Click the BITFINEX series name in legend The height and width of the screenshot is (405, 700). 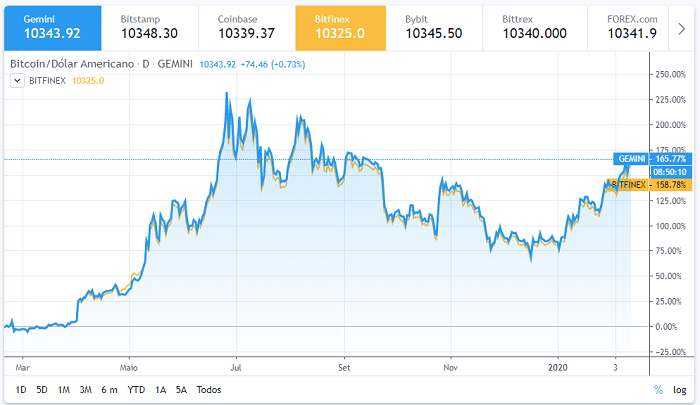46,81
